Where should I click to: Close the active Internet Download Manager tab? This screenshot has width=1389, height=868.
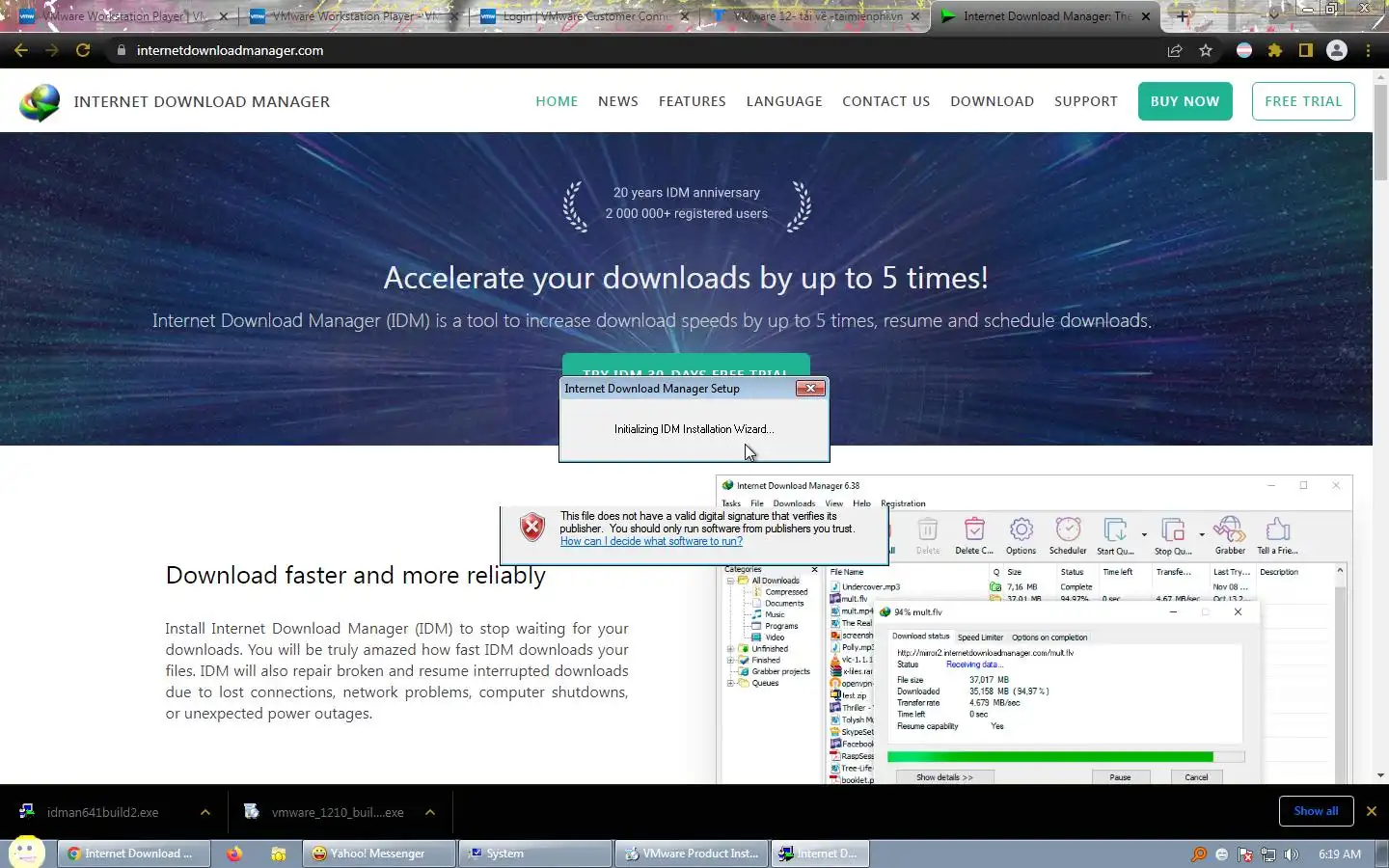(1146, 16)
